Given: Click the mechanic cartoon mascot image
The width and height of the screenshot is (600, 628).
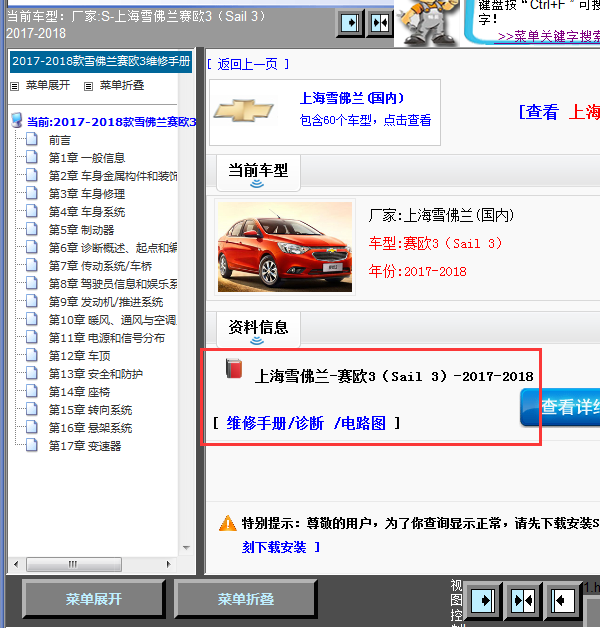Looking at the screenshot, I should click(427, 22).
